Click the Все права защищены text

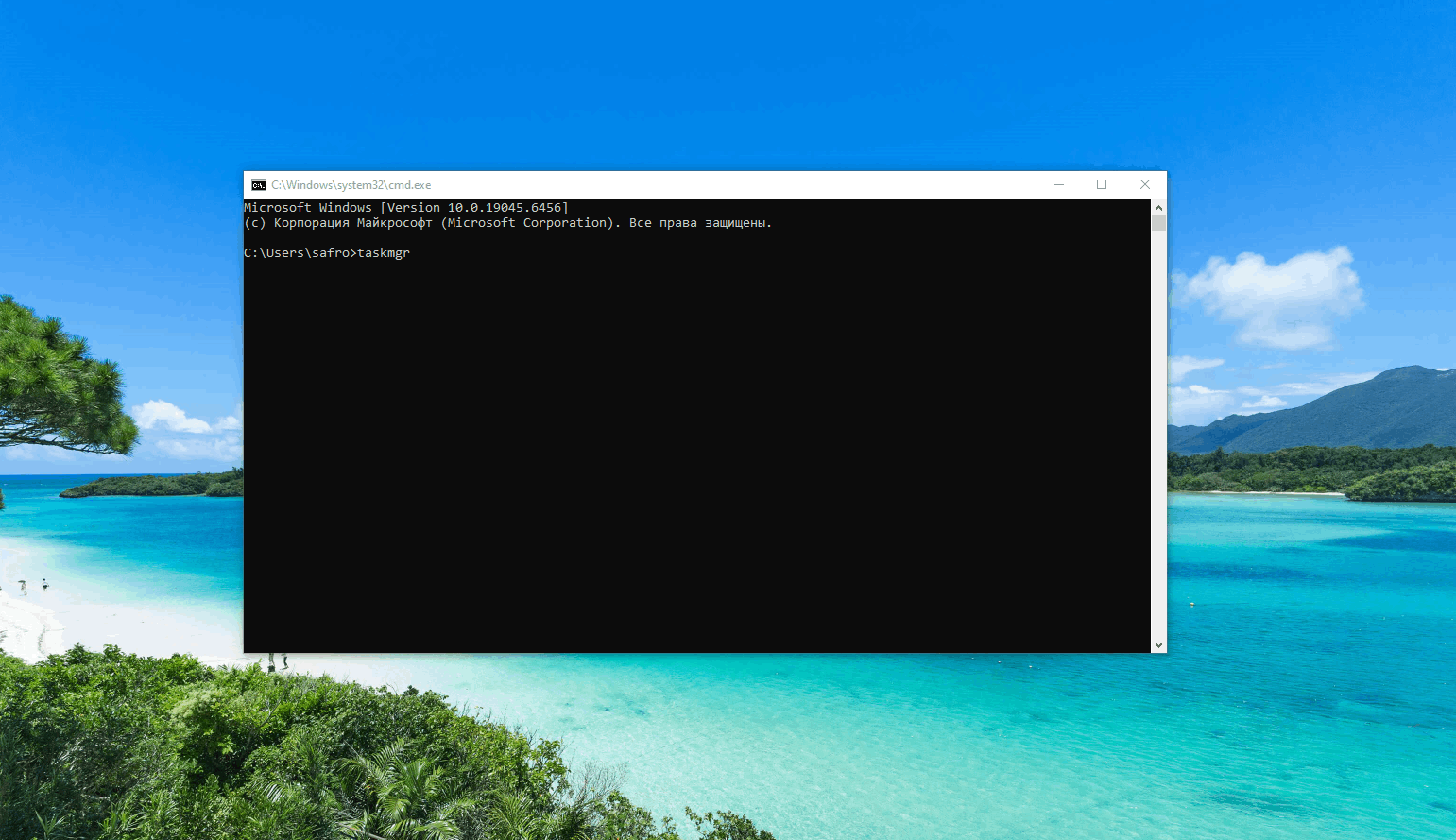coord(699,223)
